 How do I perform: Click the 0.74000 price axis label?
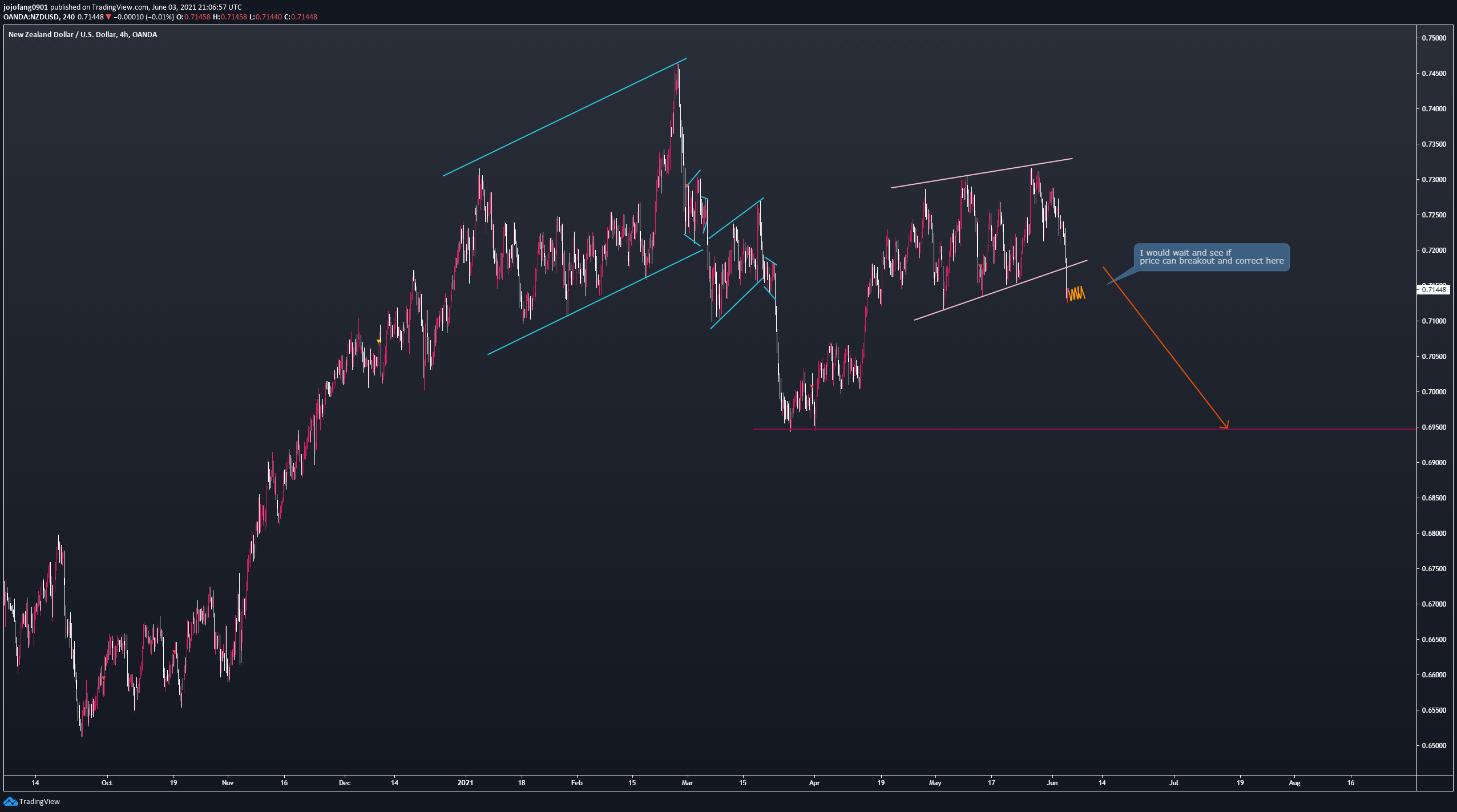[x=1434, y=109]
